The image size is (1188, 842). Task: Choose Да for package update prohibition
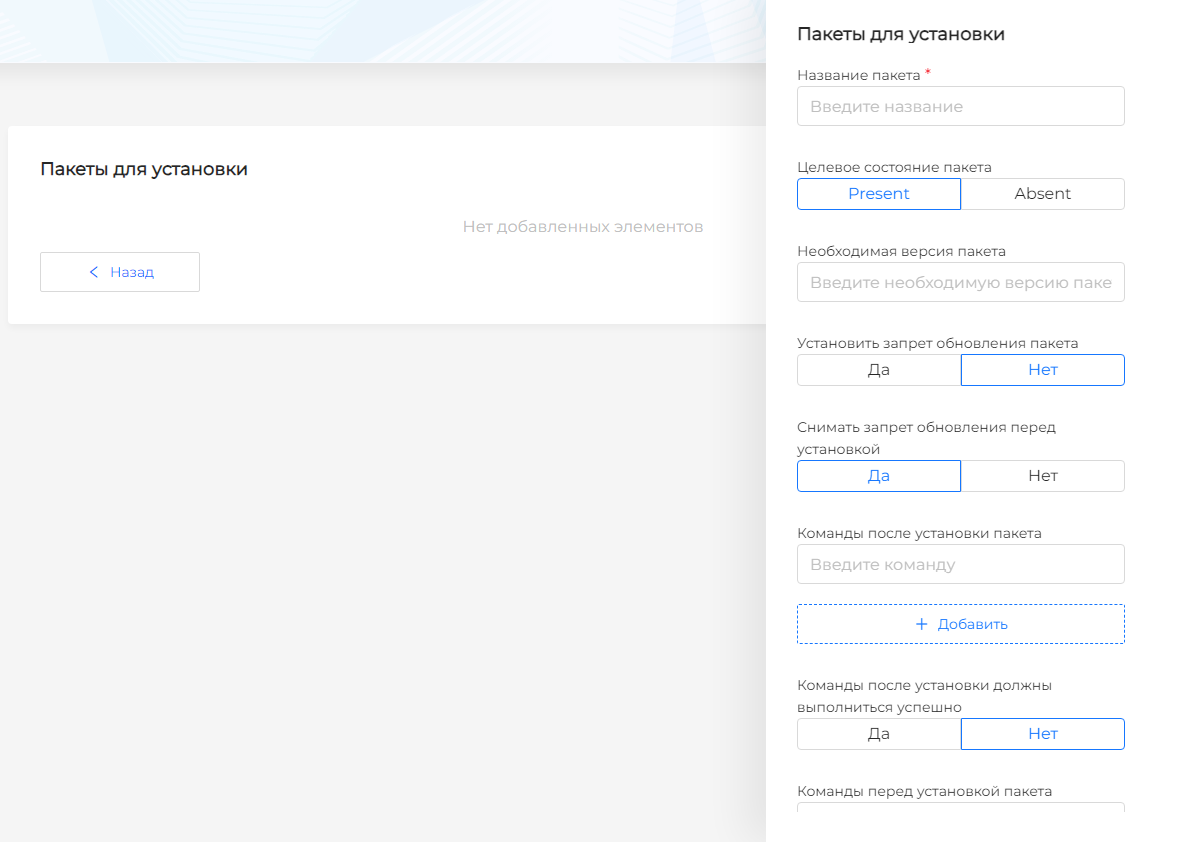coord(878,370)
